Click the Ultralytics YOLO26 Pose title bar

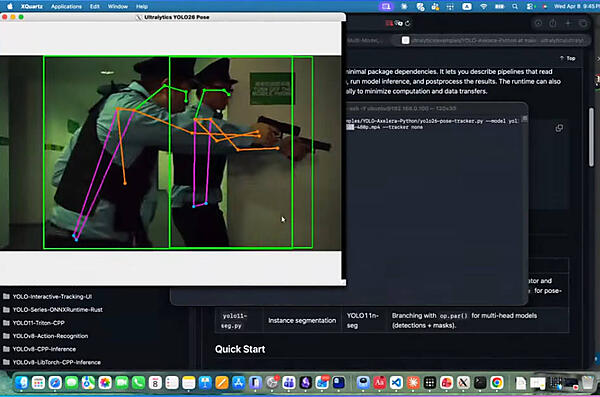[x=173, y=17]
